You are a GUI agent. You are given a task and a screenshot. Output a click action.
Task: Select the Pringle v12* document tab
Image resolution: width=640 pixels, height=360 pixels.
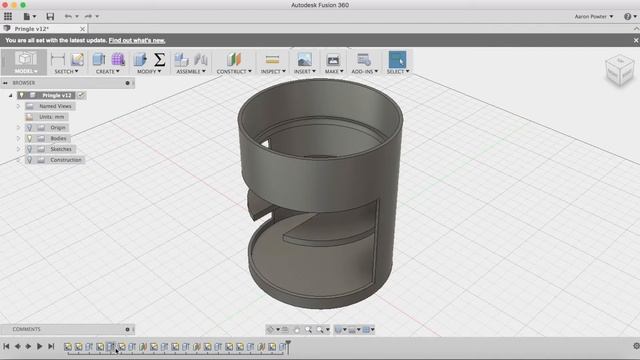(x=44, y=29)
